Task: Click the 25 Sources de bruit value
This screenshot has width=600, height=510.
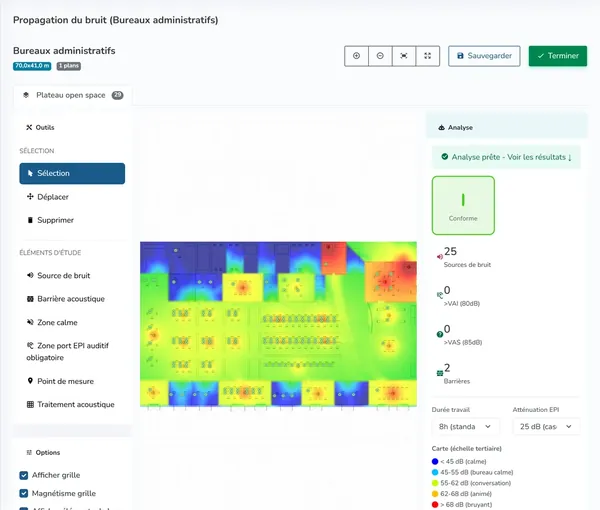Action: 450,251
